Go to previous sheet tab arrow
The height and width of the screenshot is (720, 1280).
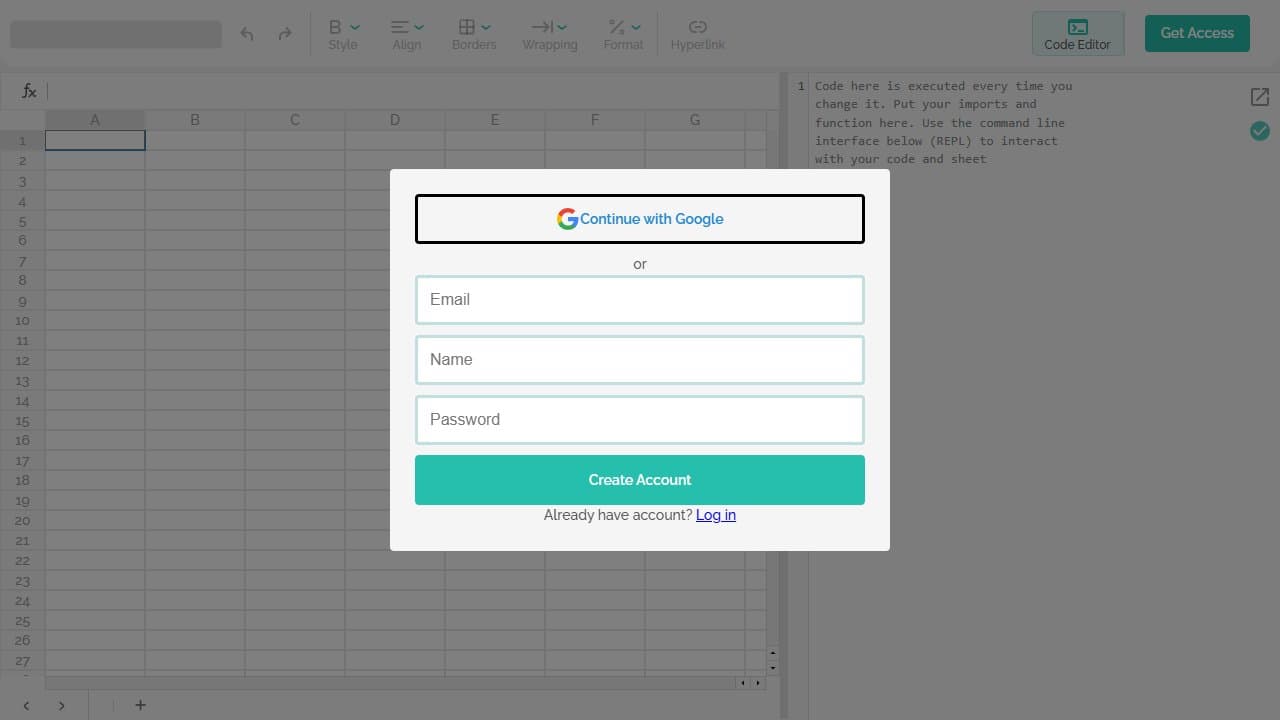coord(26,705)
